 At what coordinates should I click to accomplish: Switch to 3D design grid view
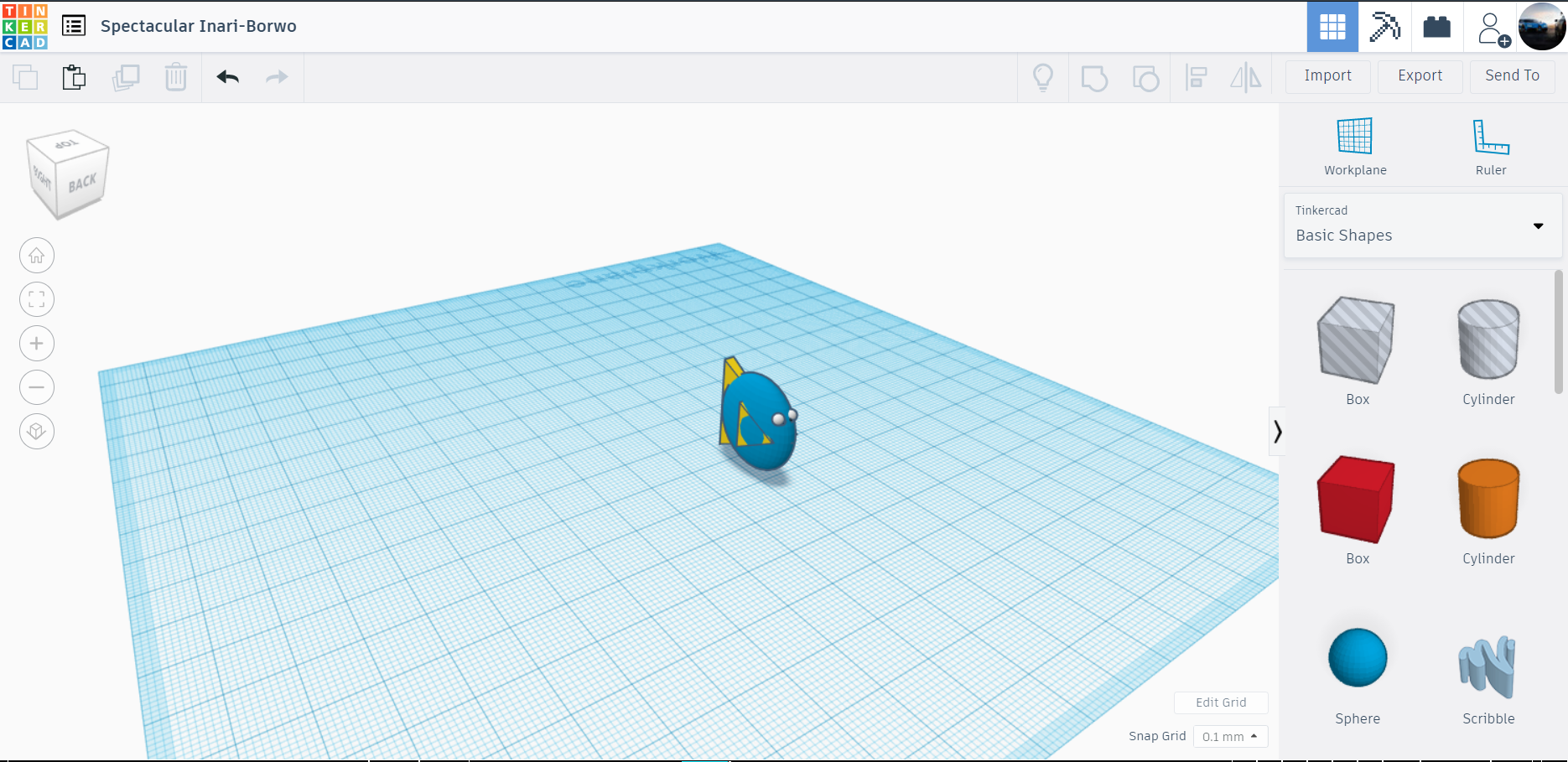(x=1332, y=27)
